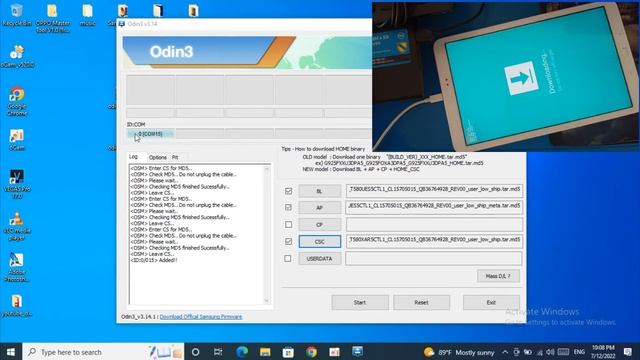Open the oCam v520 installer desktop icon

coord(17,56)
